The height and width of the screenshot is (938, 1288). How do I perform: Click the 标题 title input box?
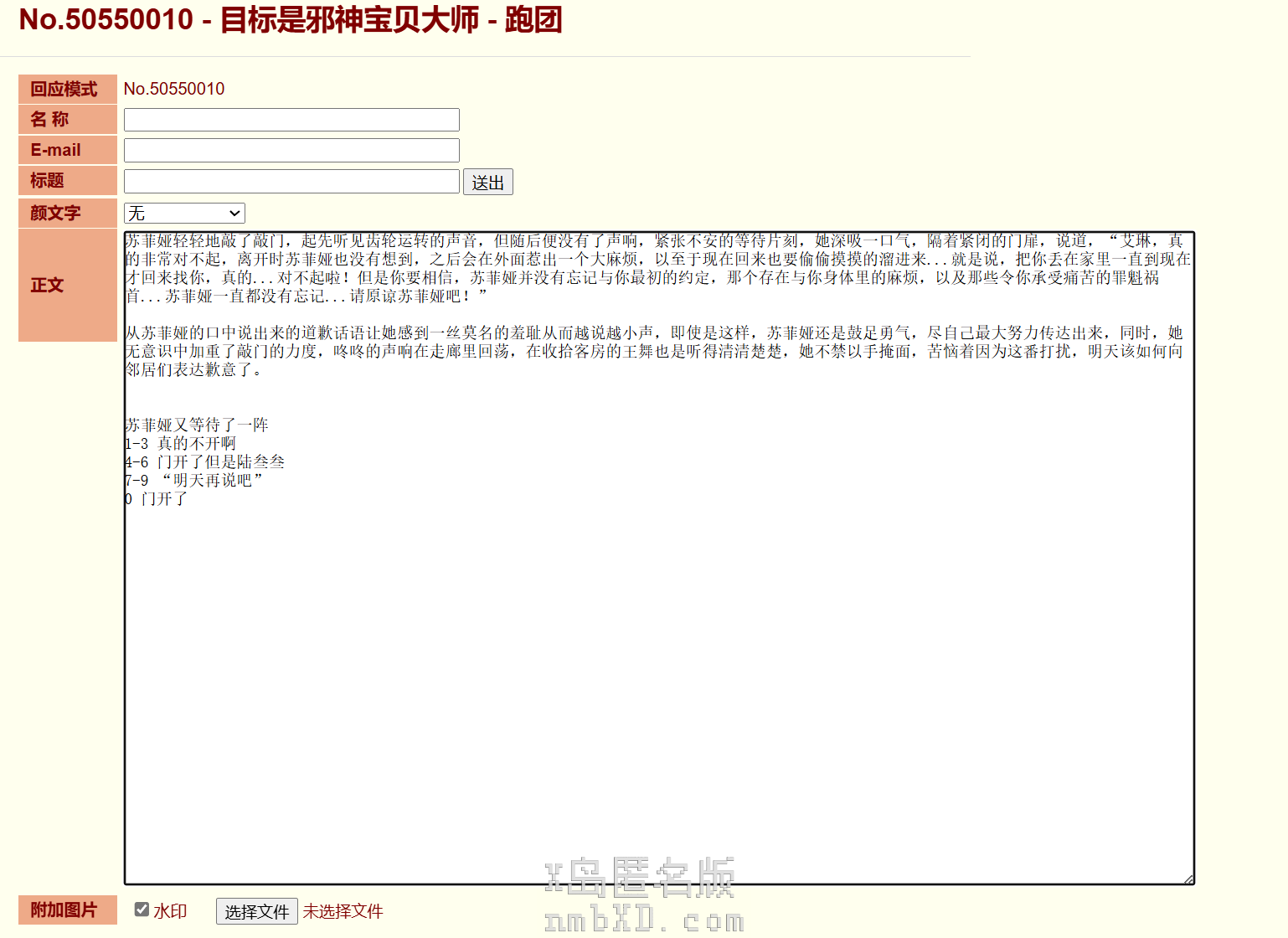tap(291, 182)
